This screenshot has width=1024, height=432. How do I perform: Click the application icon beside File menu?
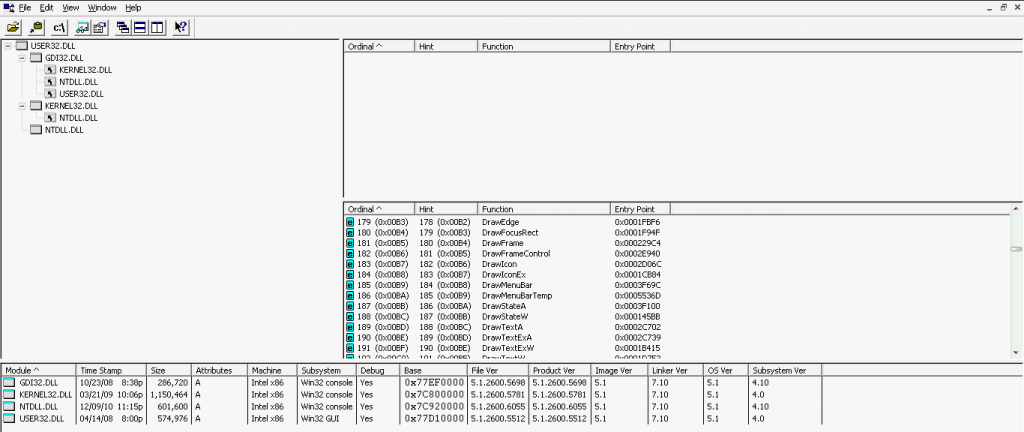[8, 8]
